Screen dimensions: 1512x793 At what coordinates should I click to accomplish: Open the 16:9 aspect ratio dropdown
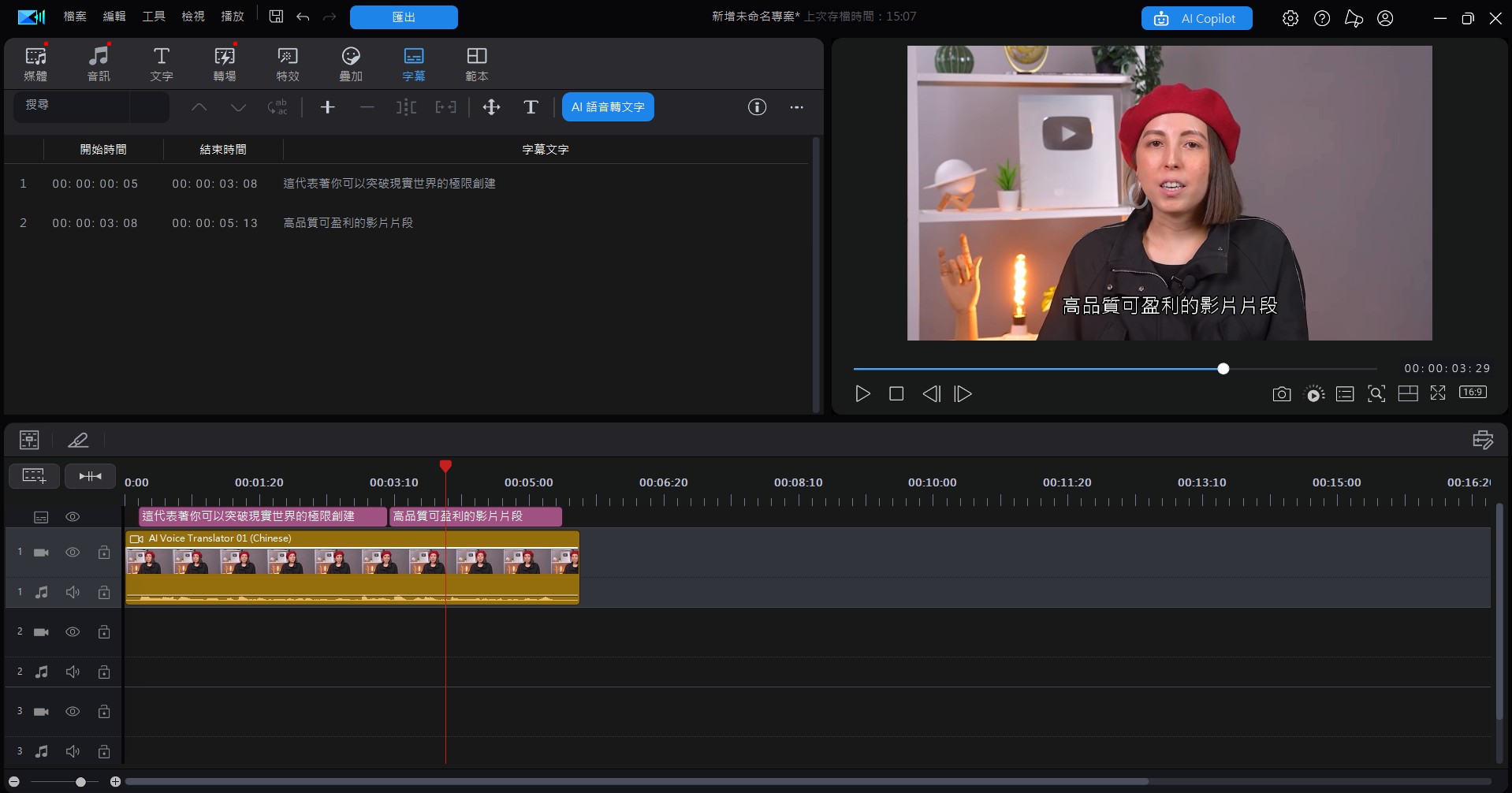(1472, 393)
